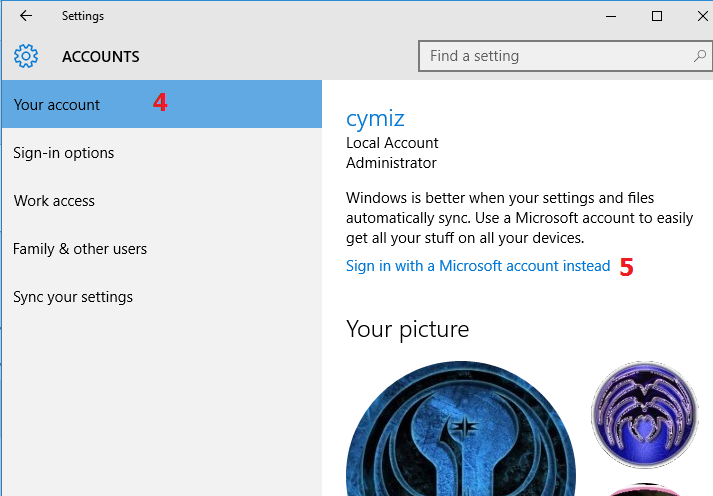
Task: Open Your account section
Action: pyautogui.click(x=57, y=104)
